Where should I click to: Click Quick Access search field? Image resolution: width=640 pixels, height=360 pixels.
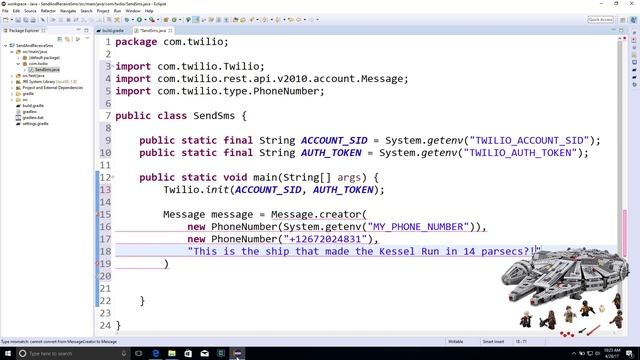[x=600, y=20]
